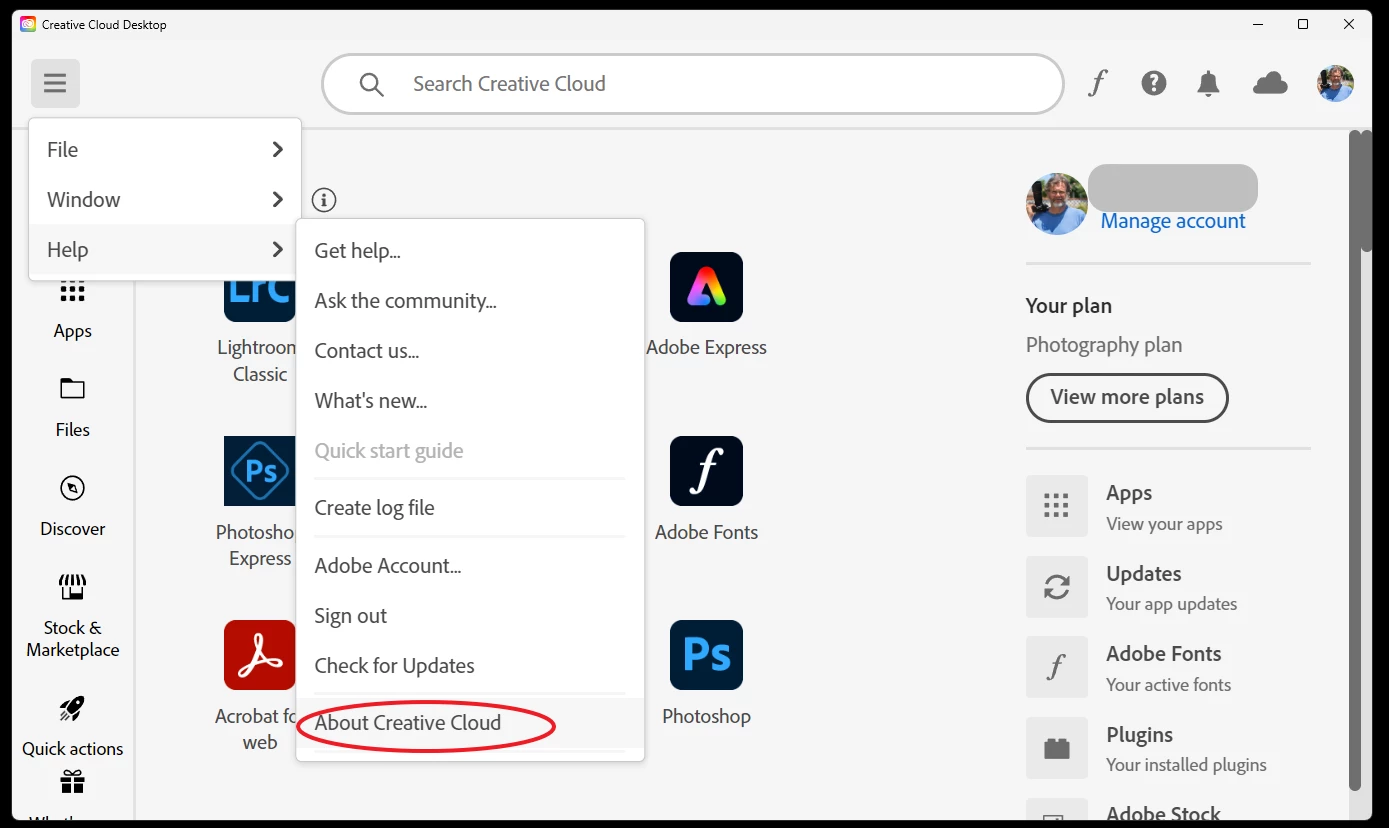1389x828 pixels.
Task: Click the Apps grid icon in right panel
Action: pos(1057,506)
